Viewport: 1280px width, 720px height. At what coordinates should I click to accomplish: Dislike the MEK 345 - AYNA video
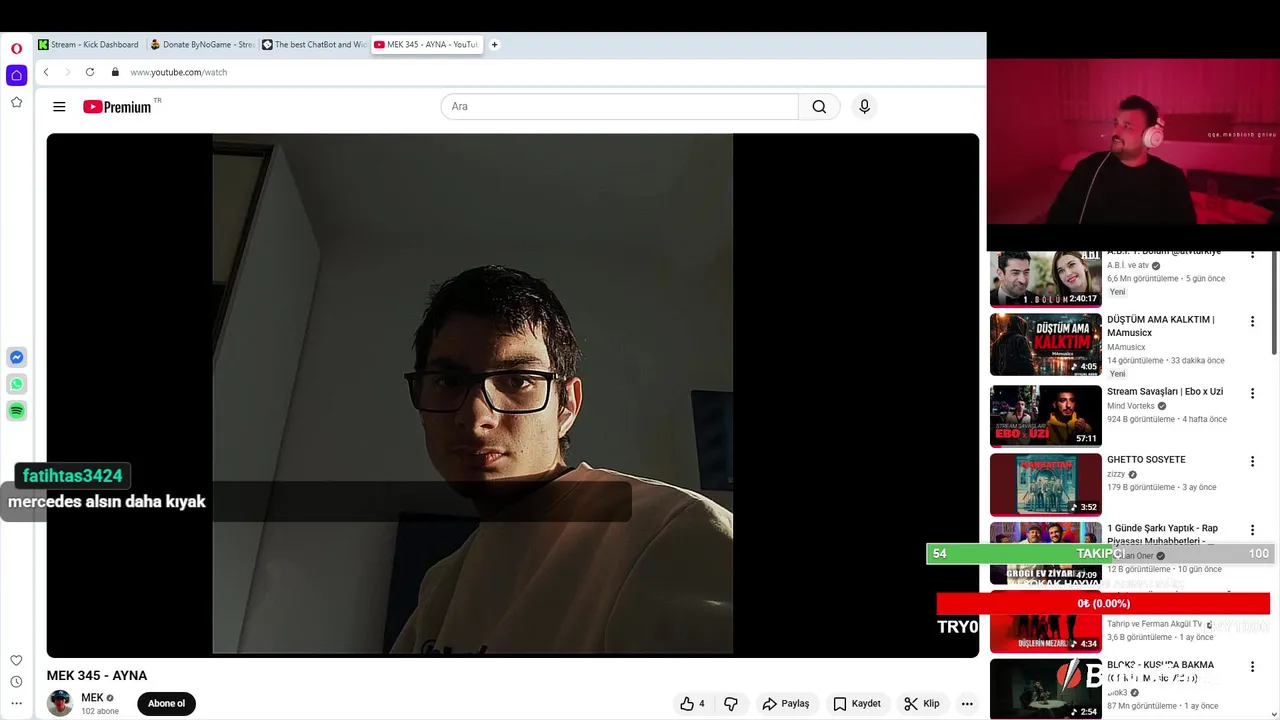[x=731, y=704]
